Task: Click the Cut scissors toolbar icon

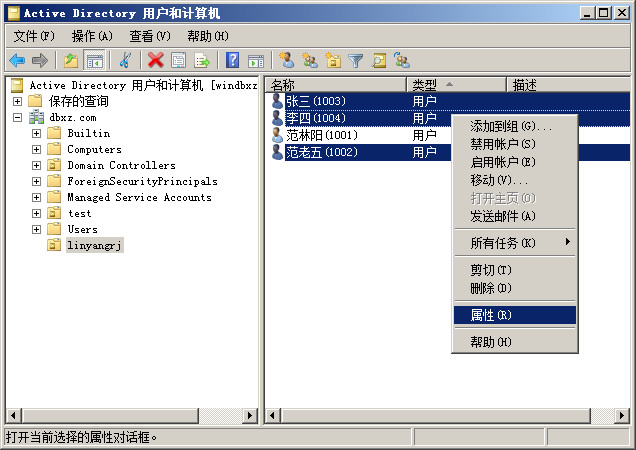Action: point(125,61)
